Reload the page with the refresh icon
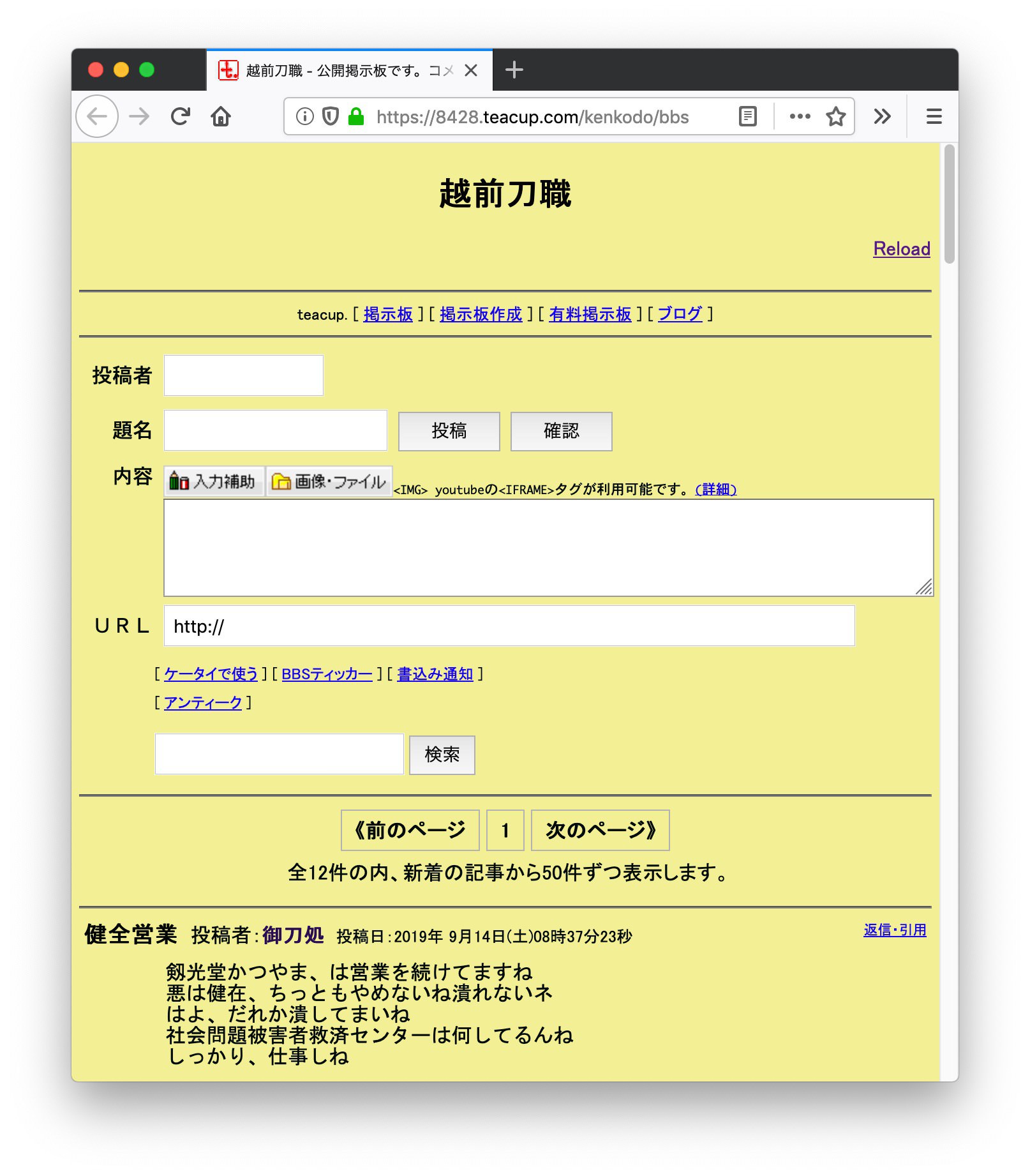Viewport: 1030px width, 1176px height. [181, 116]
